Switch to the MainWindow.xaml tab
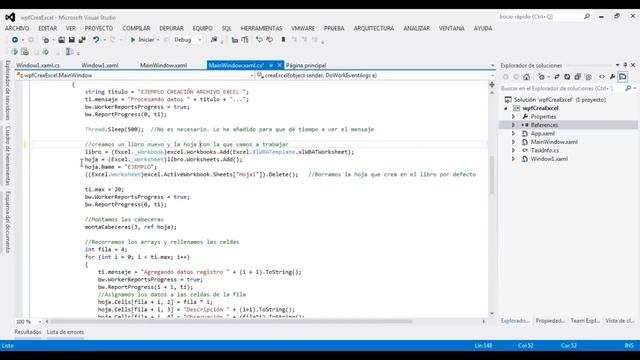This screenshot has width=640, height=360. (163, 65)
